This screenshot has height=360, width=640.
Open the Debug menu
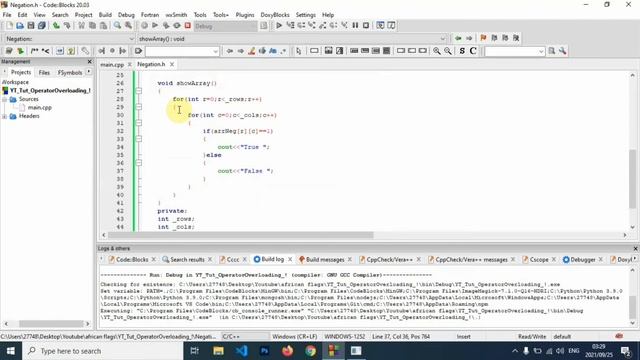pos(126,15)
